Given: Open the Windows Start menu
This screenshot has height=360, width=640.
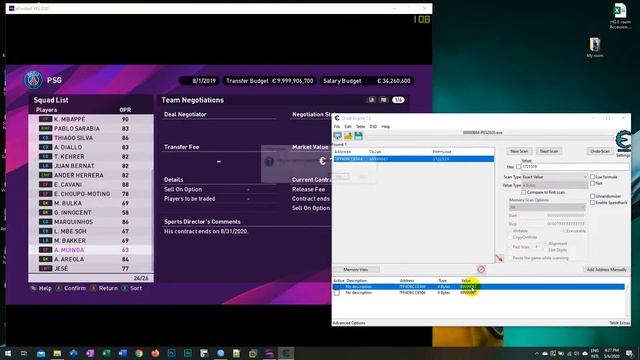Looking at the screenshot, I should click(x=8, y=353).
